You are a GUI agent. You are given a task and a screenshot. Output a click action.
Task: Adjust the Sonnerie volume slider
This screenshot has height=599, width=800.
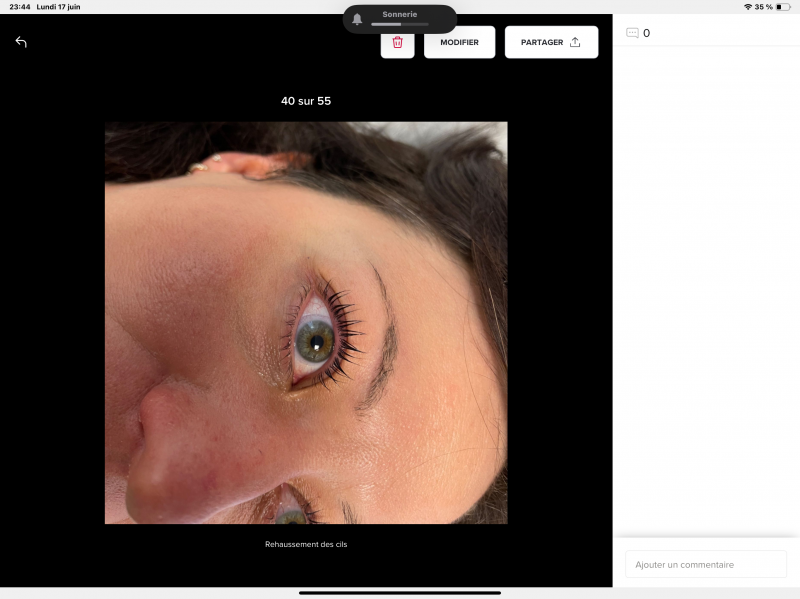(399, 25)
